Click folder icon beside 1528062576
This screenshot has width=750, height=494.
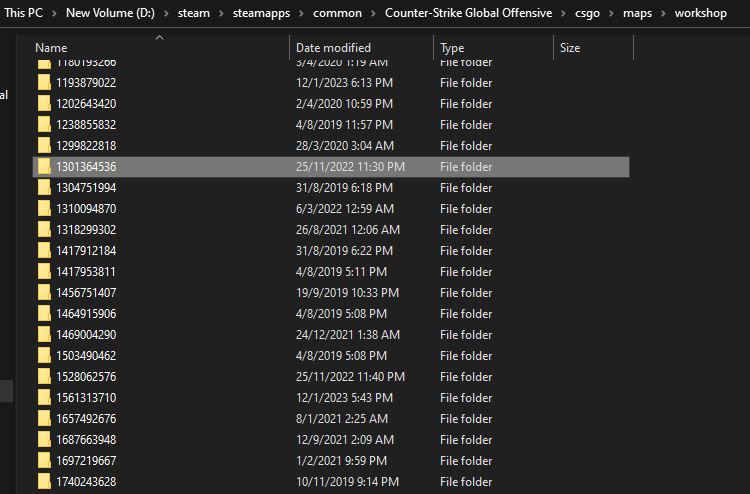44,377
